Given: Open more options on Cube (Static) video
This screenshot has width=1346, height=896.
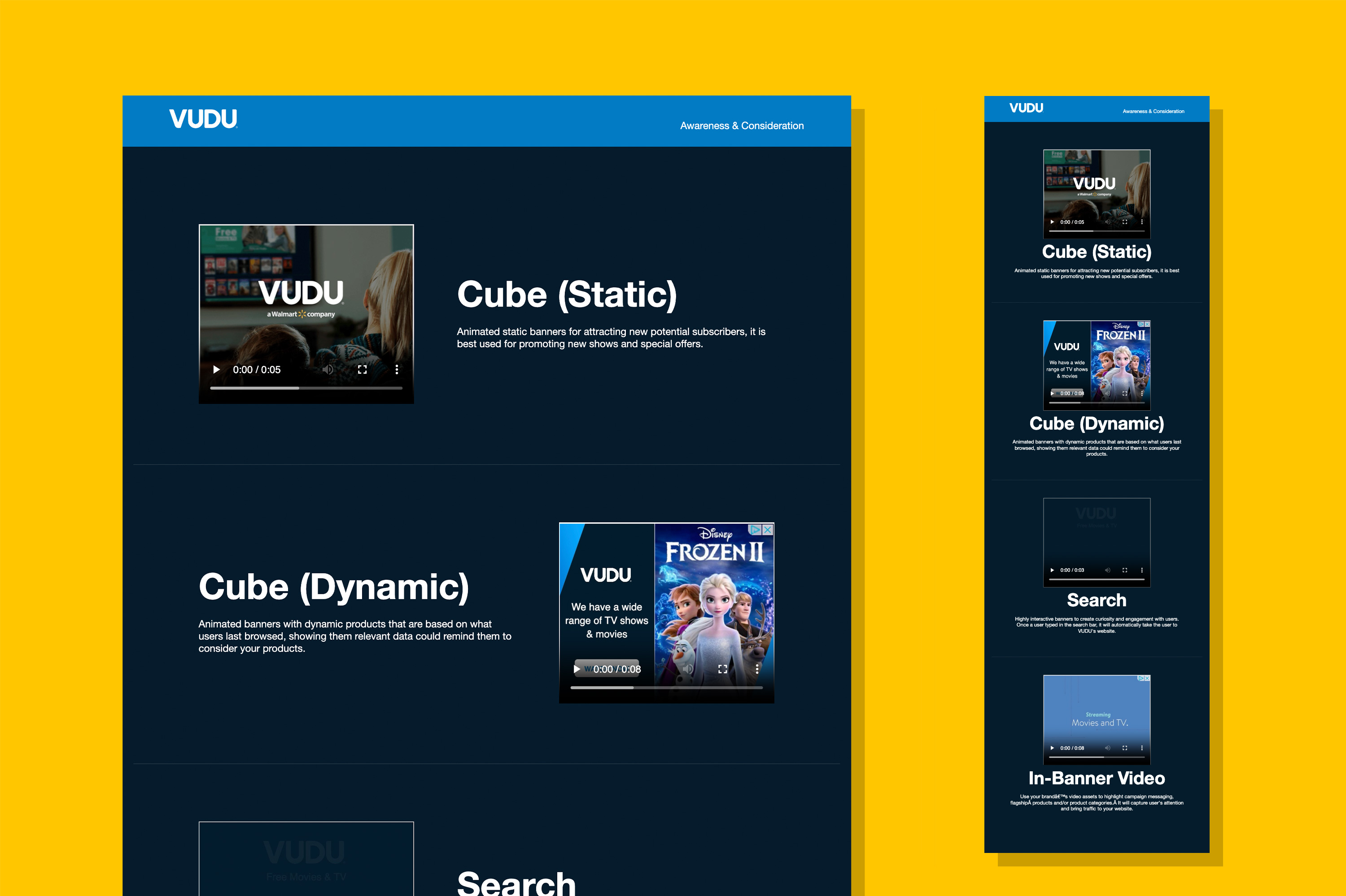Looking at the screenshot, I should pos(397,370).
